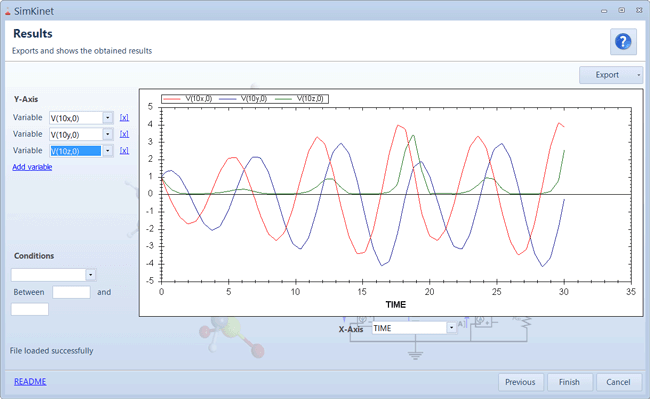Click the V(10y,0) blue legend entry
650x399 pixels.
[243, 99]
